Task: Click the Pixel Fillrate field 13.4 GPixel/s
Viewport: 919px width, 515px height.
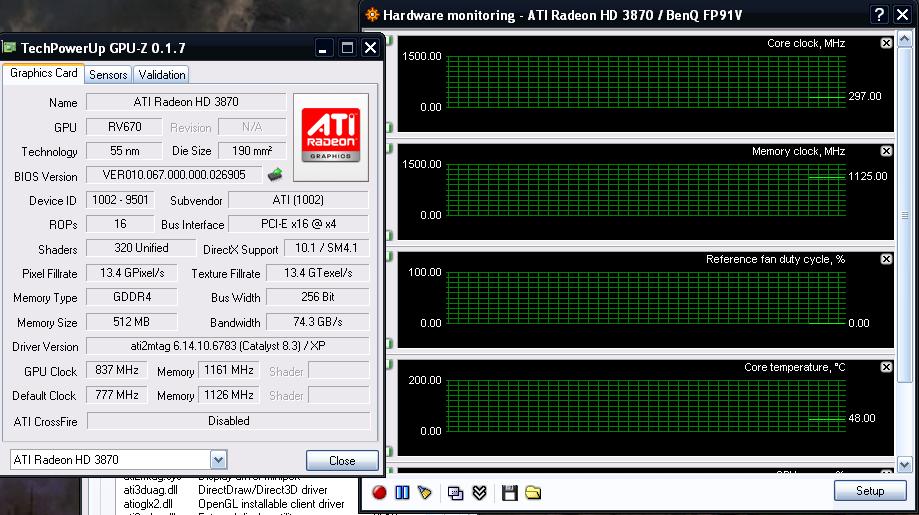Action: pyautogui.click(x=132, y=273)
